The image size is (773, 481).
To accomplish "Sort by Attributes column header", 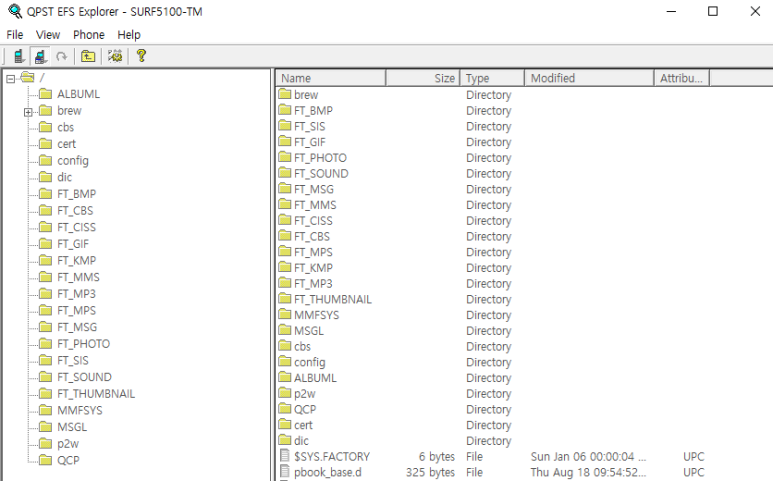I will [682, 78].
